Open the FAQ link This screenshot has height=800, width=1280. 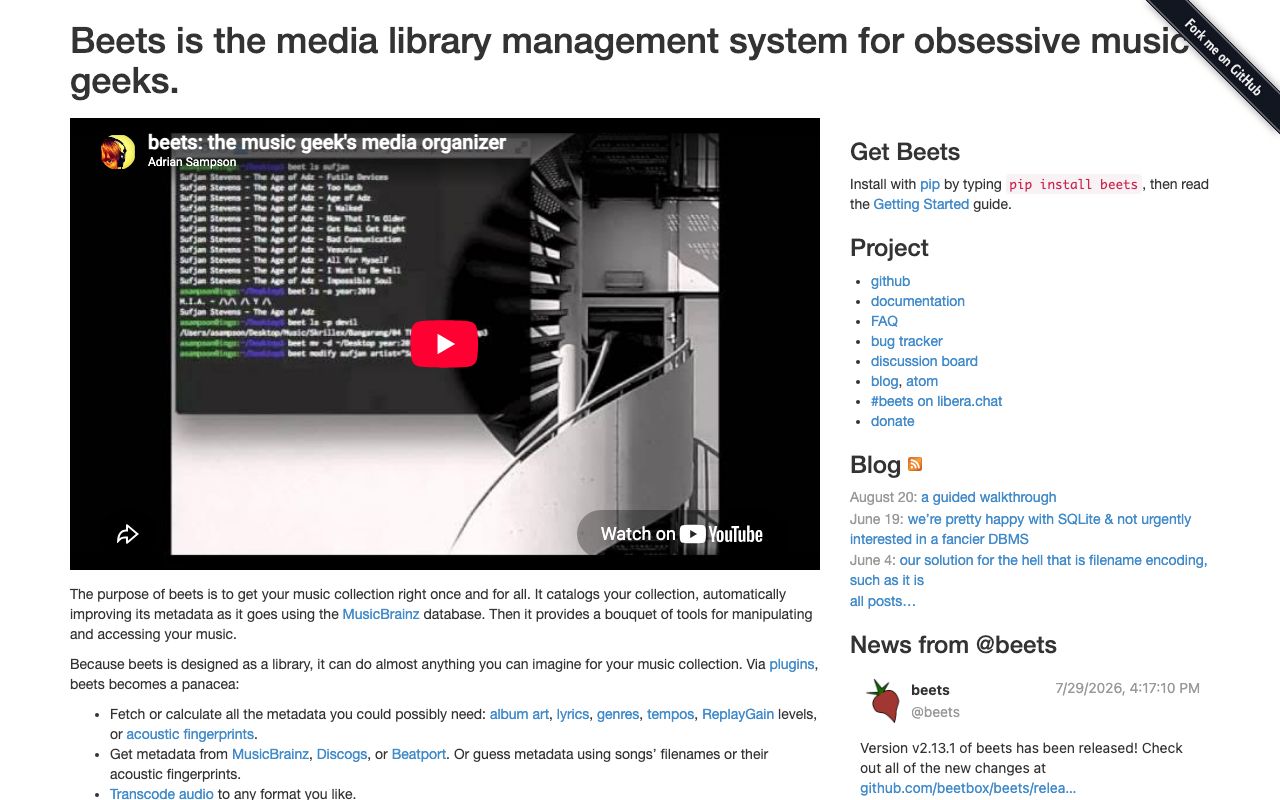(x=884, y=321)
